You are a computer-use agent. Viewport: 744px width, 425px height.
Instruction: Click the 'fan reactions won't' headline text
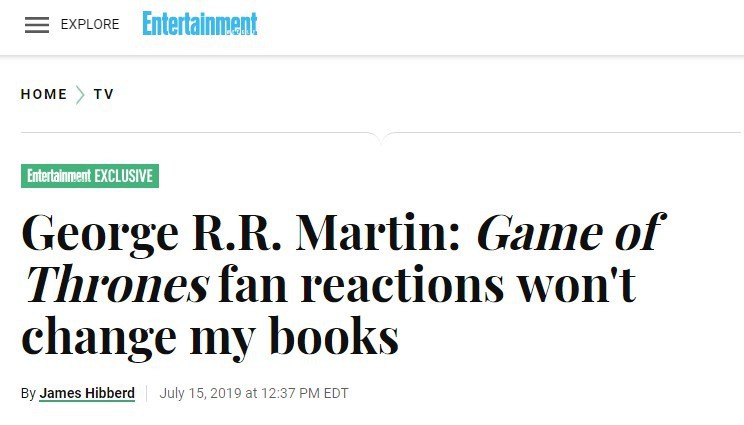[x=427, y=285]
